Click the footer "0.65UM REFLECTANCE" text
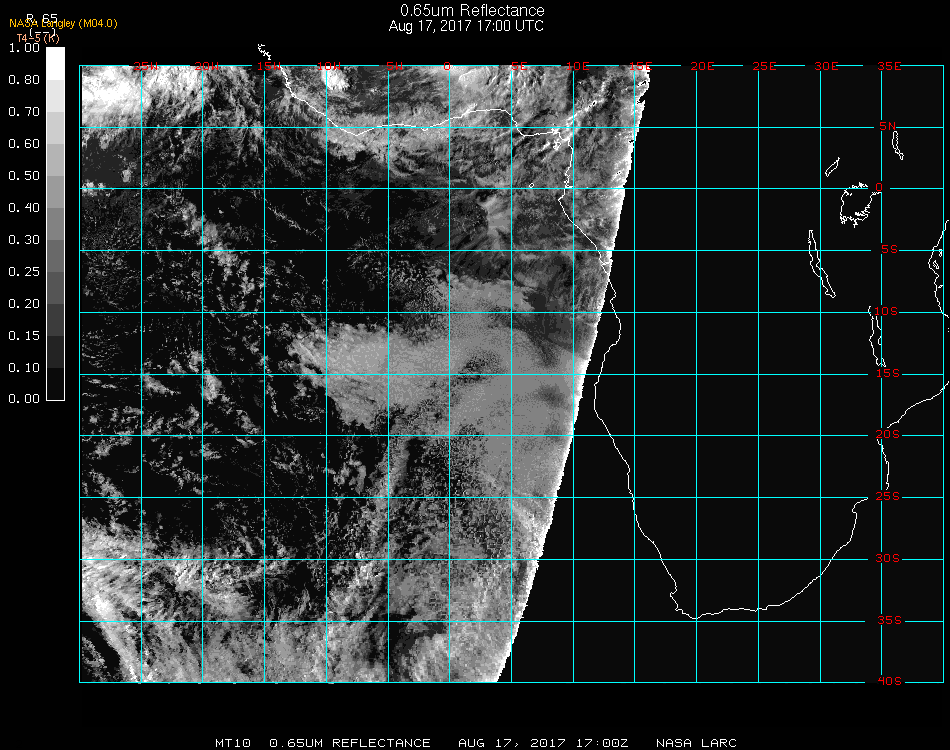 [x=350, y=743]
